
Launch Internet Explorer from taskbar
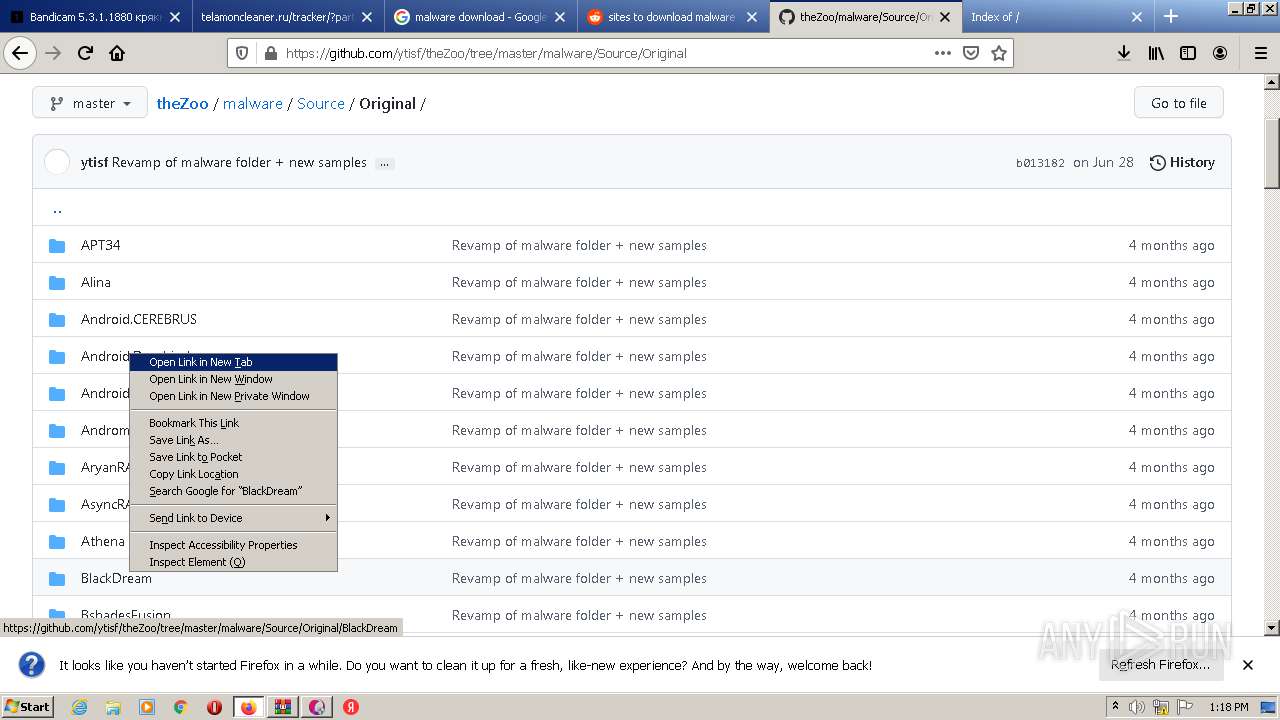[79, 707]
